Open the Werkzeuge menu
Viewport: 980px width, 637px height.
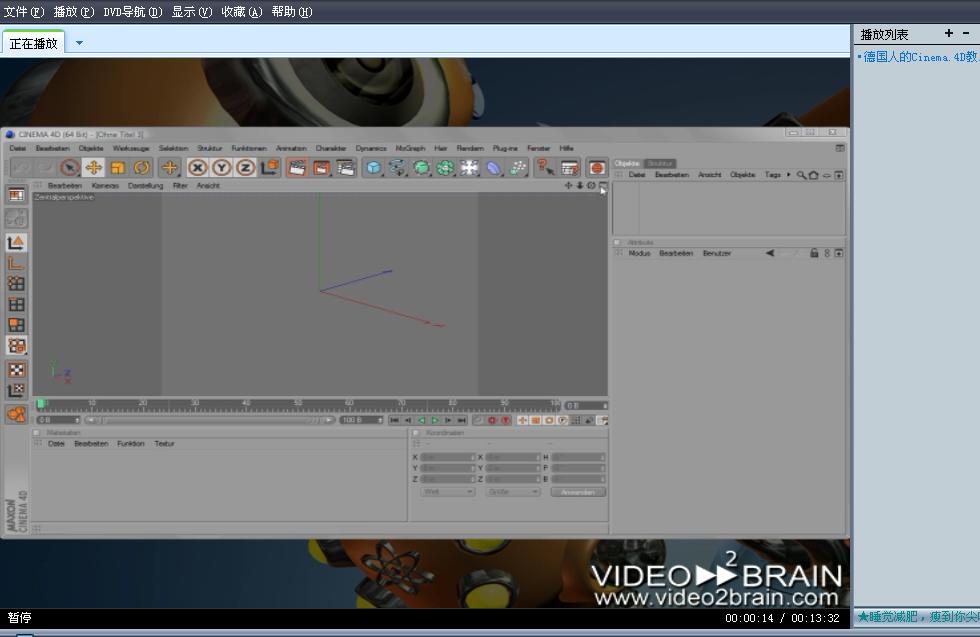pyautogui.click(x=131, y=148)
